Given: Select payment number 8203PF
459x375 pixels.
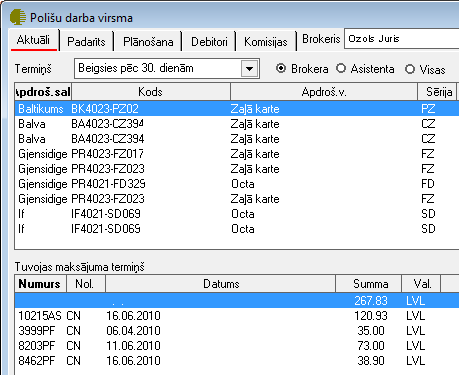Looking at the screenshot, I should (37, 345).
